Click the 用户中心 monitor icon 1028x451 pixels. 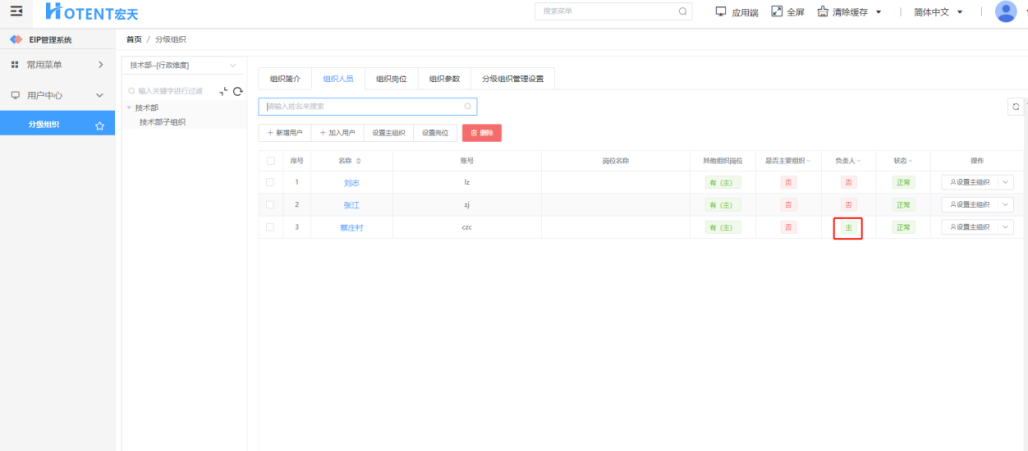click(15, 95)
